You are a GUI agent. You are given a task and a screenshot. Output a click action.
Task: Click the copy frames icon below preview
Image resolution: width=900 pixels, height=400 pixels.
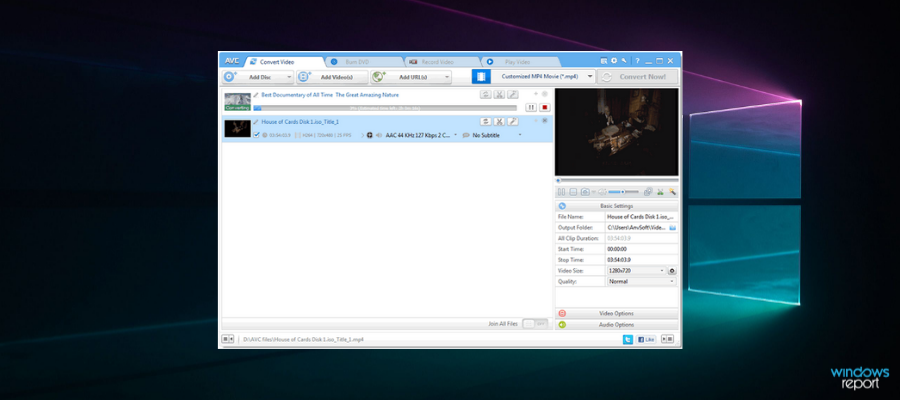click(x=648, y=192)
